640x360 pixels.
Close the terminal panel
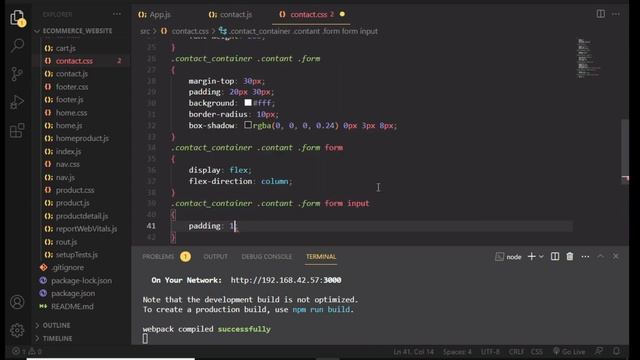tap(616, 256)
